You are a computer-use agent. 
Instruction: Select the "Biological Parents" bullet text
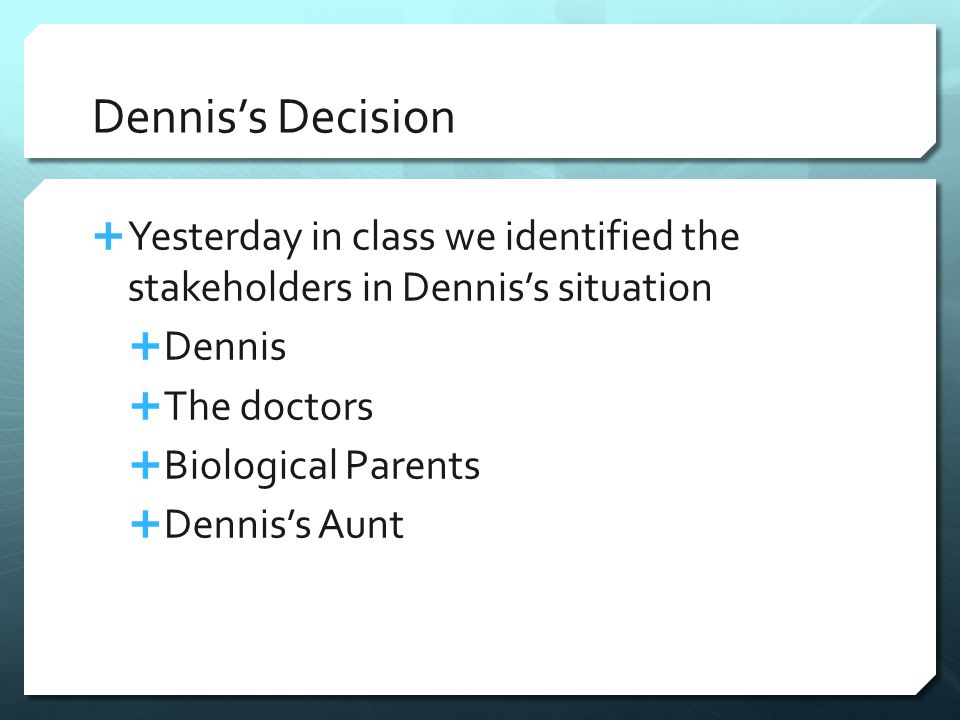pos(322,466)
